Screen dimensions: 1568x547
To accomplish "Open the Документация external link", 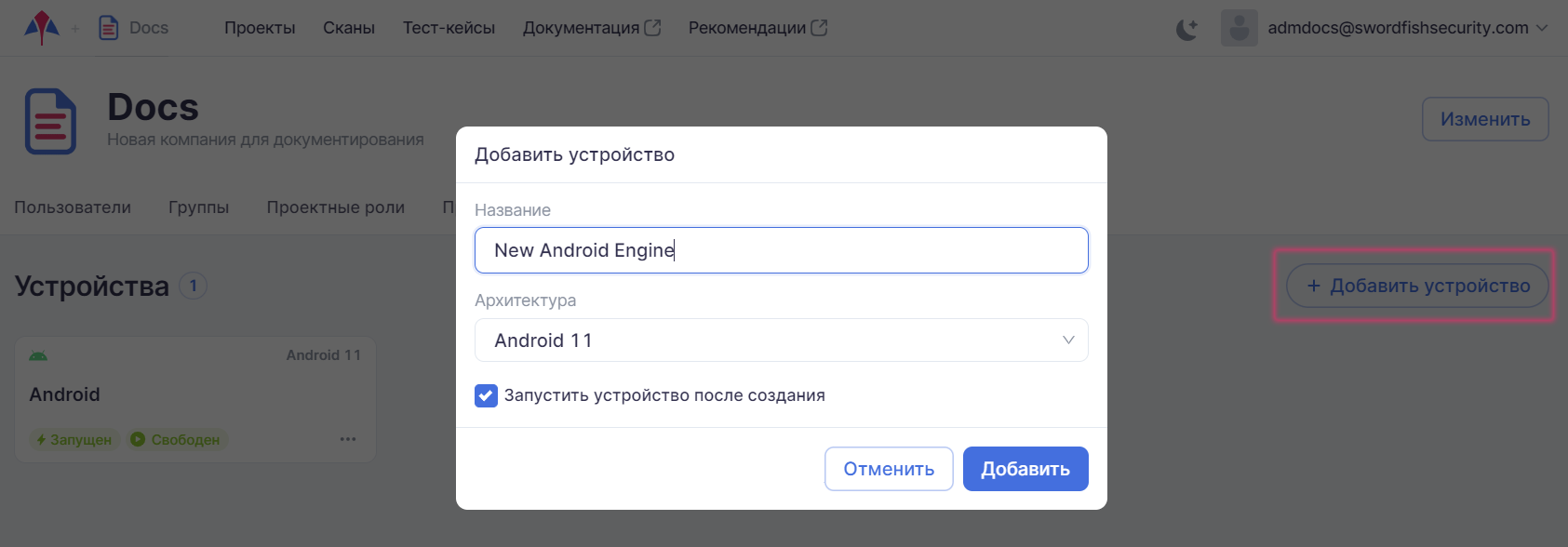I will point(591,28).
